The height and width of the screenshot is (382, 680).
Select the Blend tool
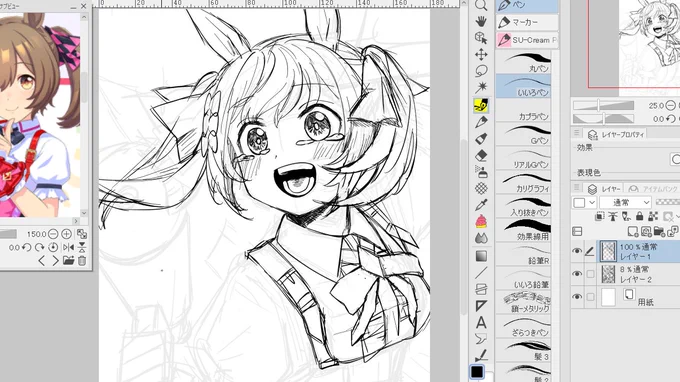tap(481, 238)
